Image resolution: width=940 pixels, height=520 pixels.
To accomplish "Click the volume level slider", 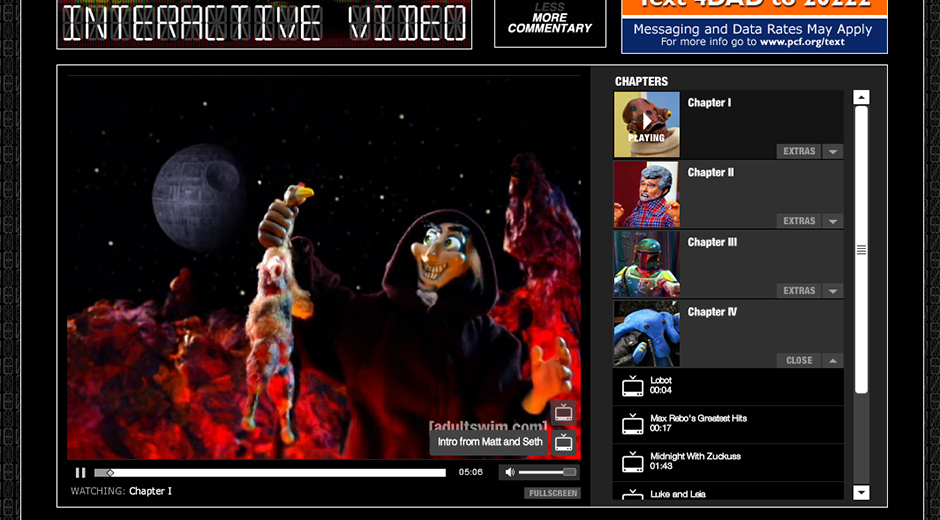I will [547, 473].
